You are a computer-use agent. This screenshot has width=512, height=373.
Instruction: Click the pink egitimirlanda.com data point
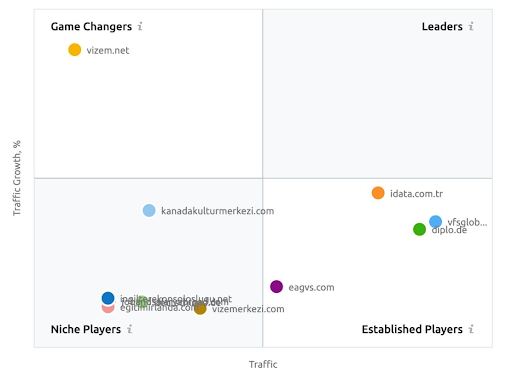[x=108, y=309]
